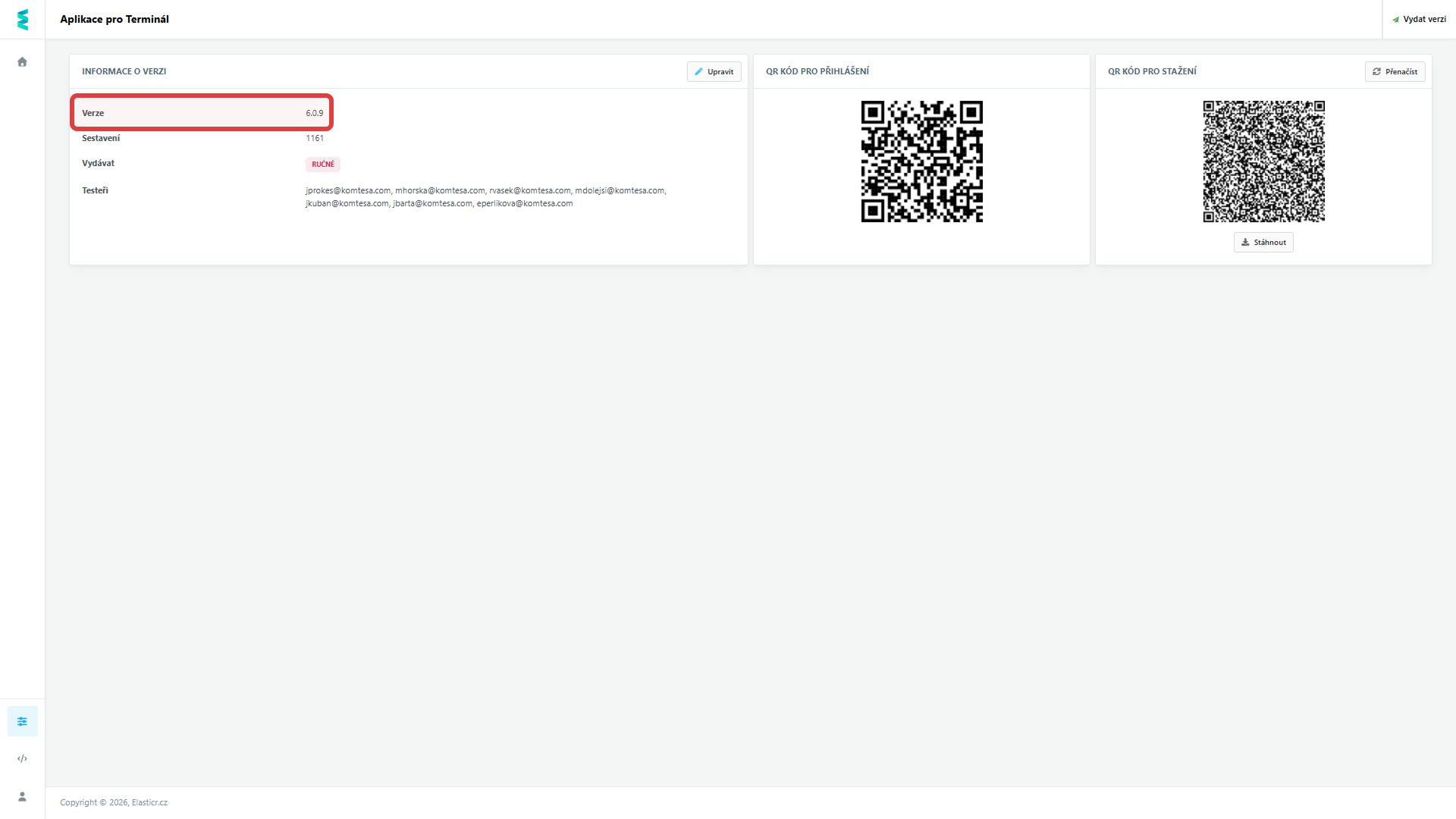Click the Testeři email list
1456x819 pixels.
point(485,197)
